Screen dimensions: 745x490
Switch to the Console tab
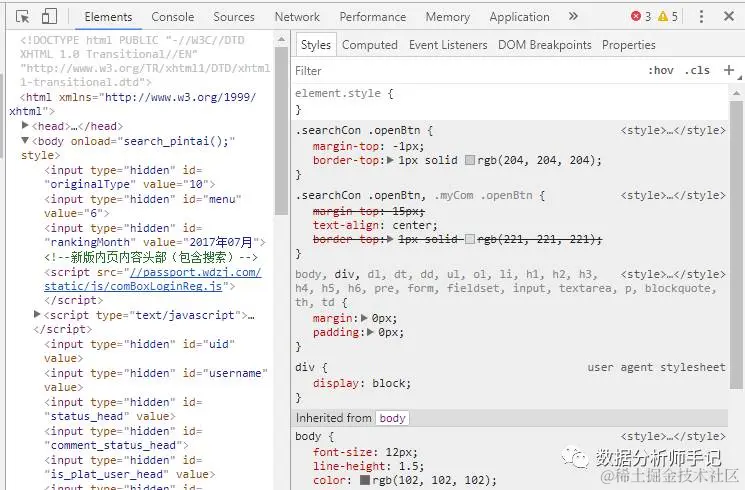click(172, 17)
